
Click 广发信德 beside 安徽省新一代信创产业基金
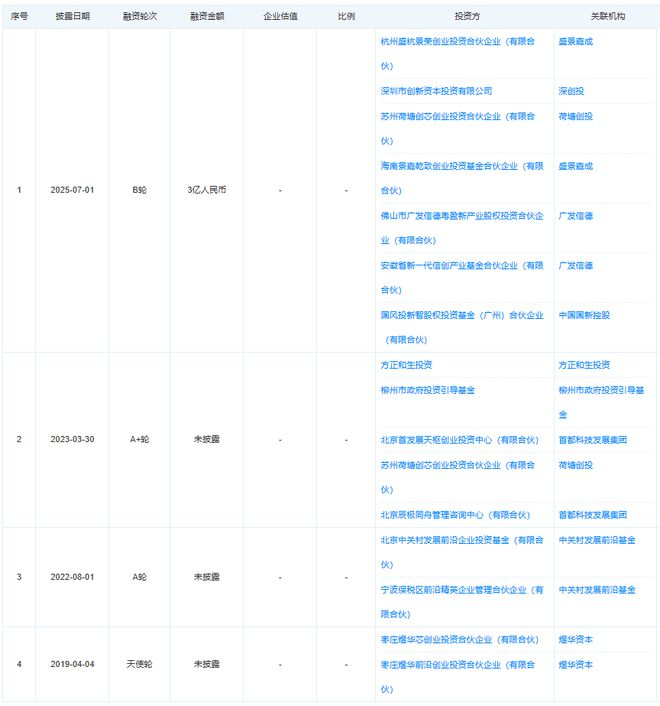click(x=575, y=266)
